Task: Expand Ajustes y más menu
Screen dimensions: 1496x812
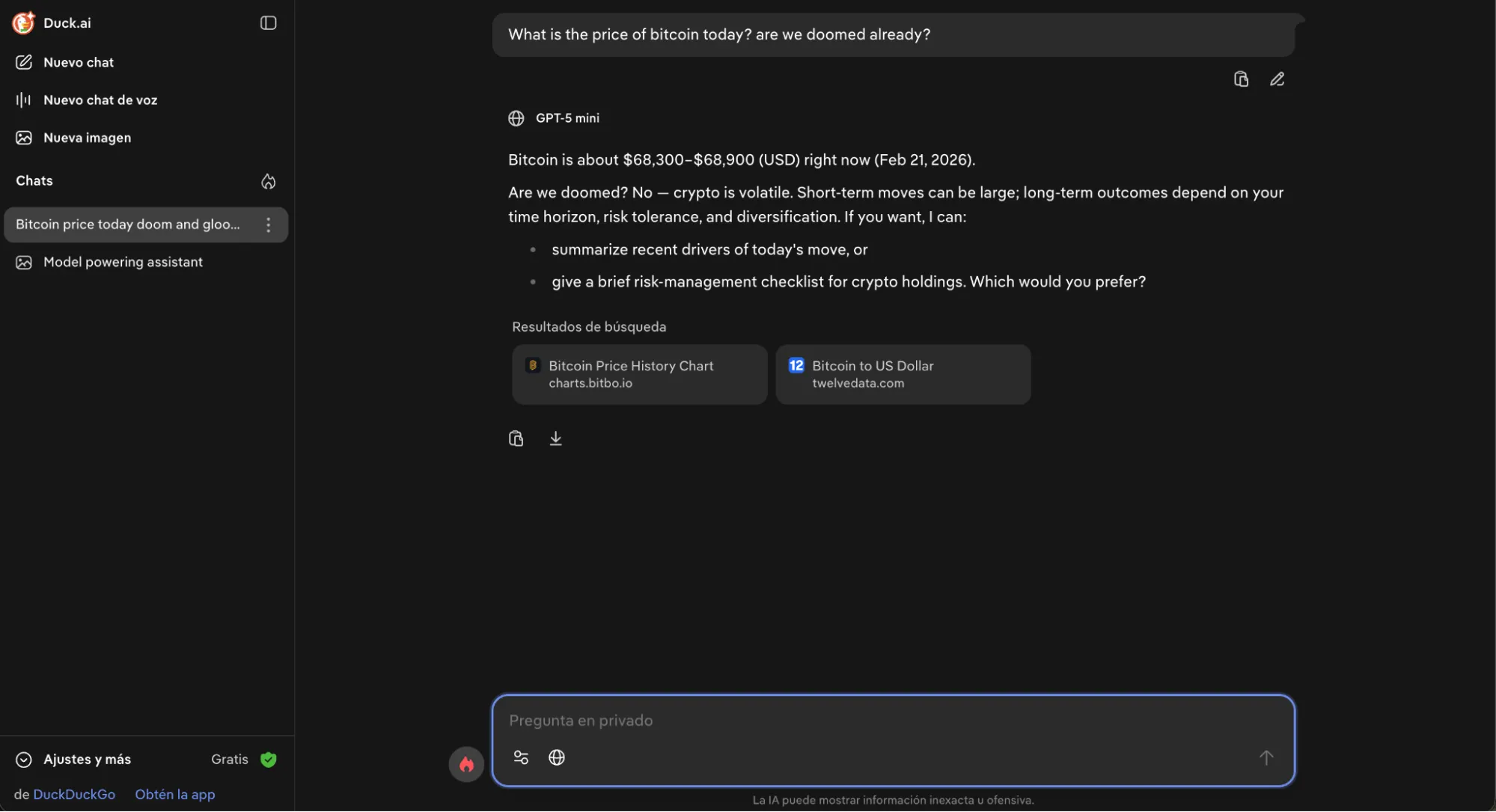Action: click(87, 759)
